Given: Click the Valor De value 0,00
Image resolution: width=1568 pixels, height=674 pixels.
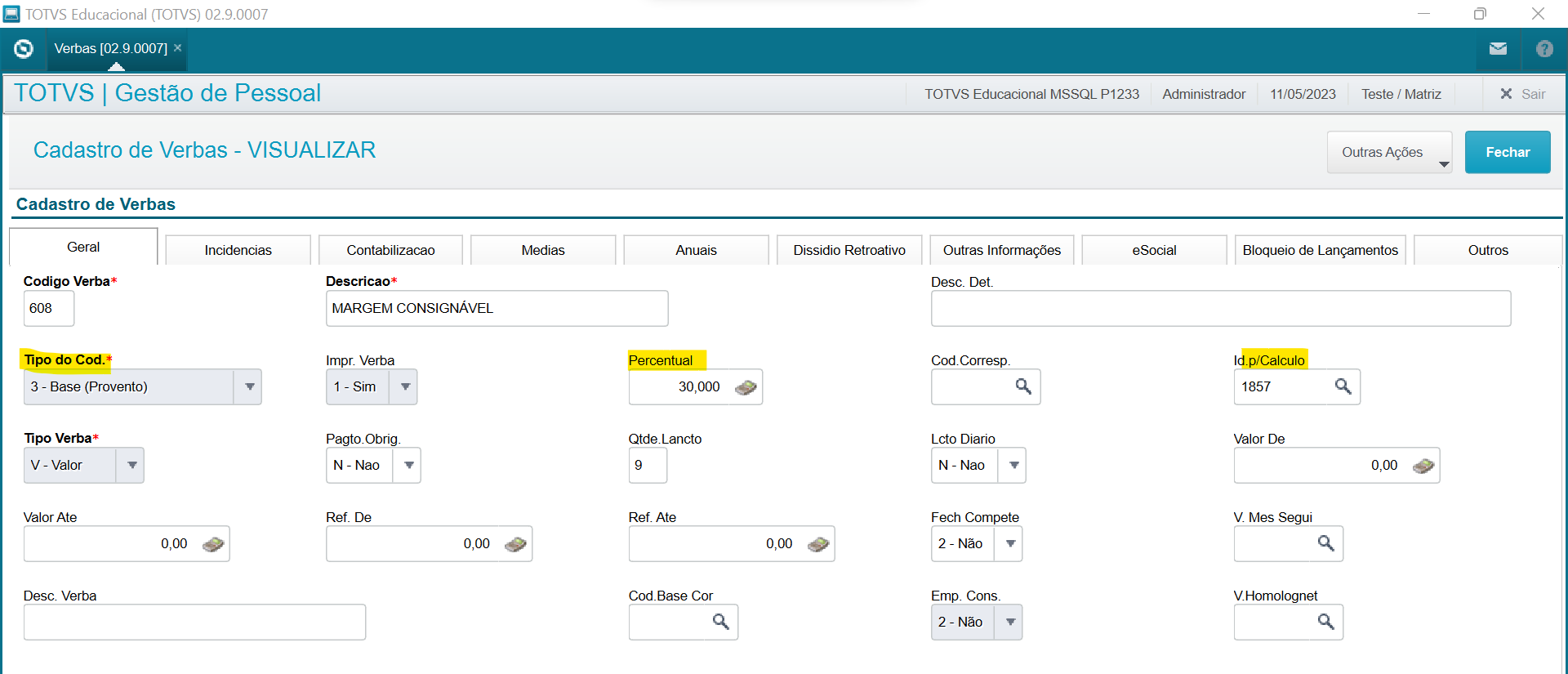Looking at the screenshot, I should coord(1384,466).
